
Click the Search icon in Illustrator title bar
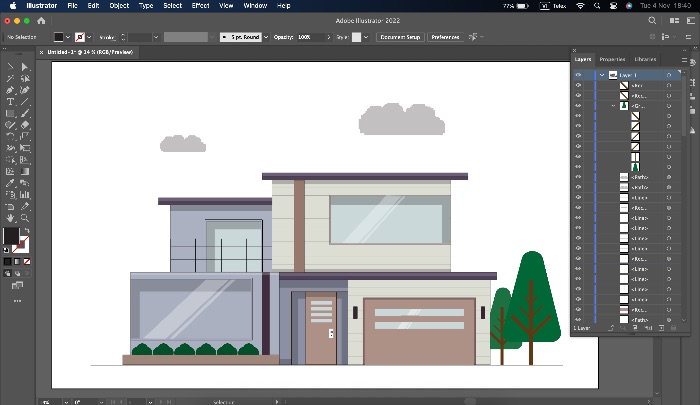[652, 21]
